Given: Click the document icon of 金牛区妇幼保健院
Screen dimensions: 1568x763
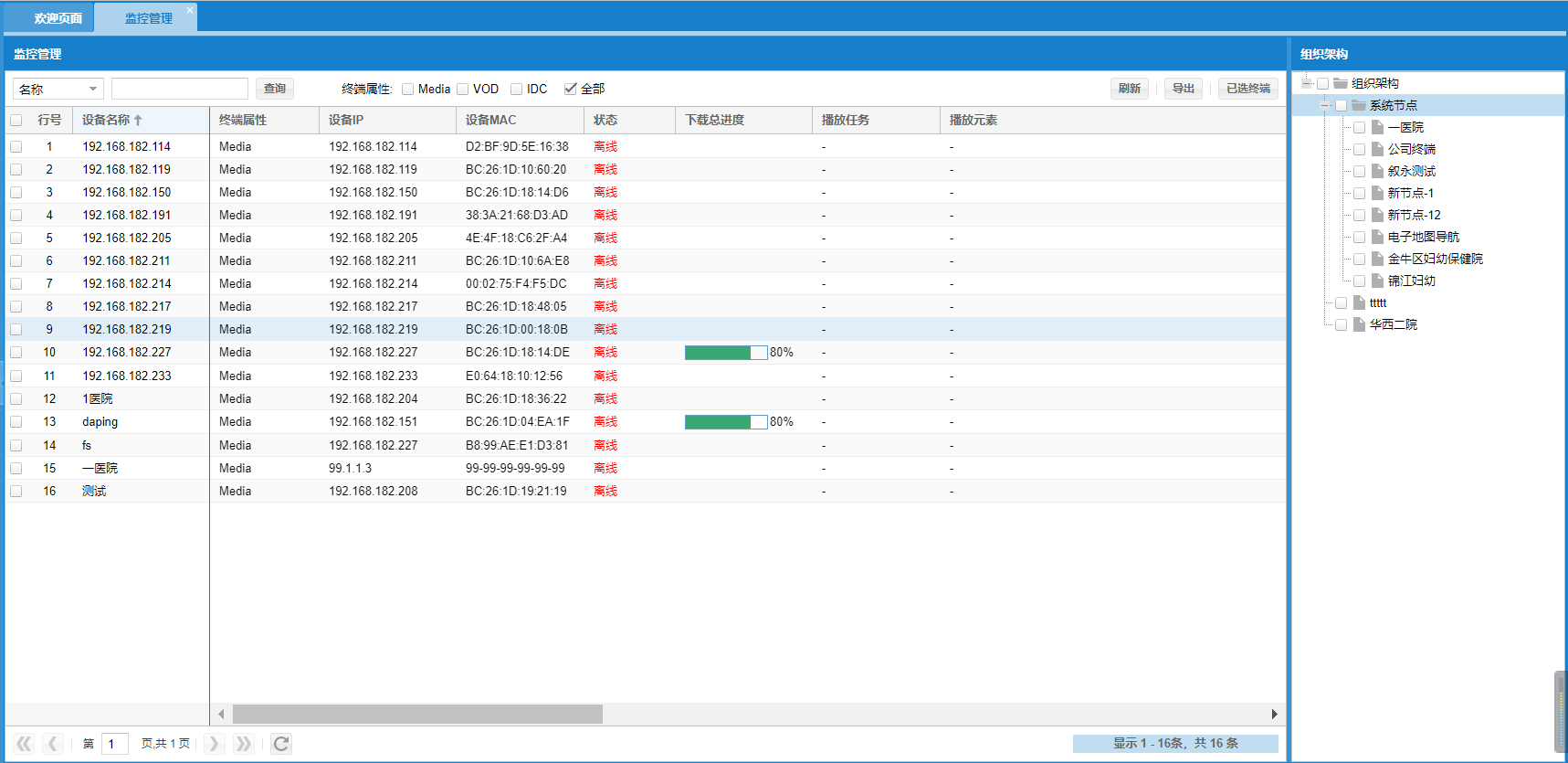Looking at the screenshot, I should [x=1377, y=259].
